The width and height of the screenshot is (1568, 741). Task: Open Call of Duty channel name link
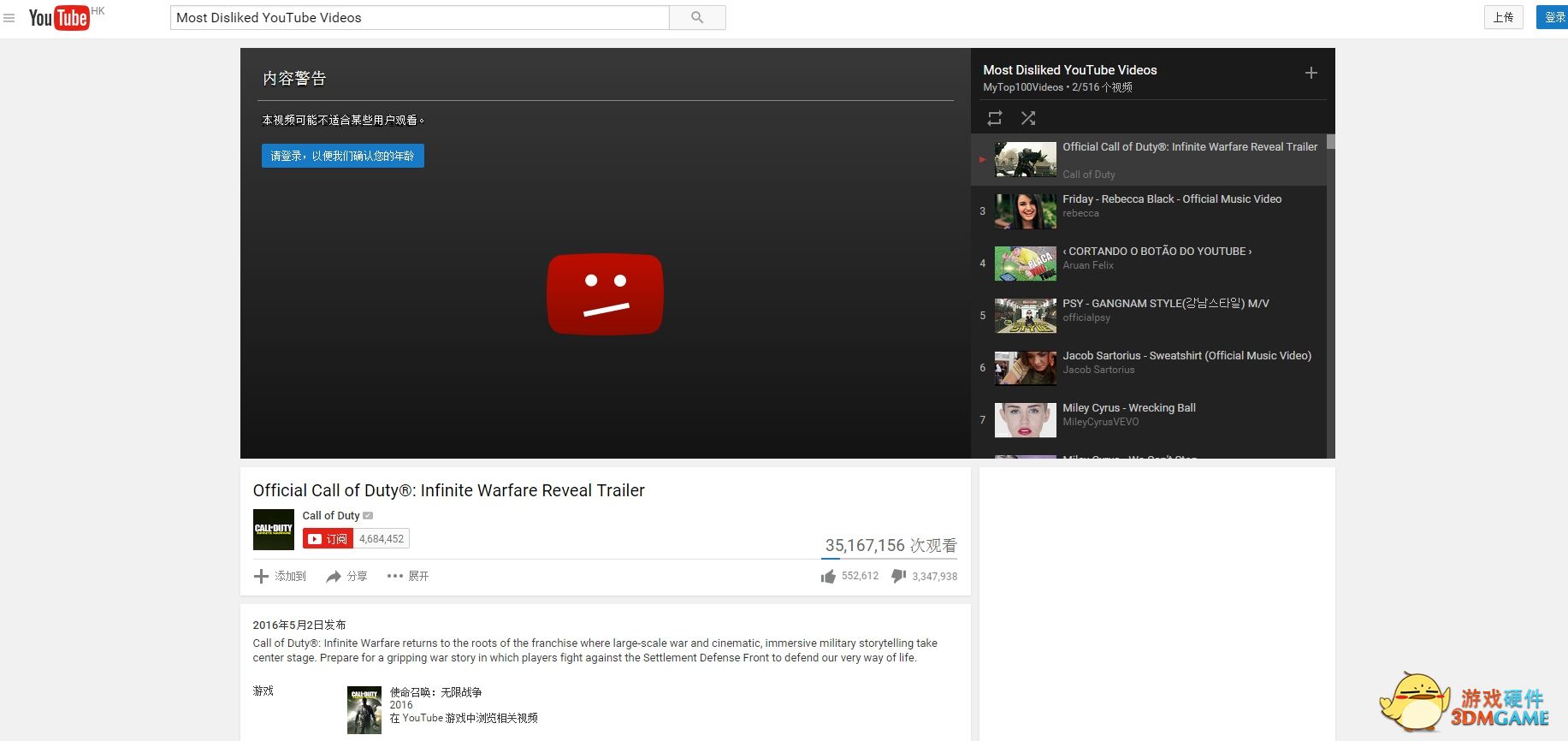pos(331,516)
